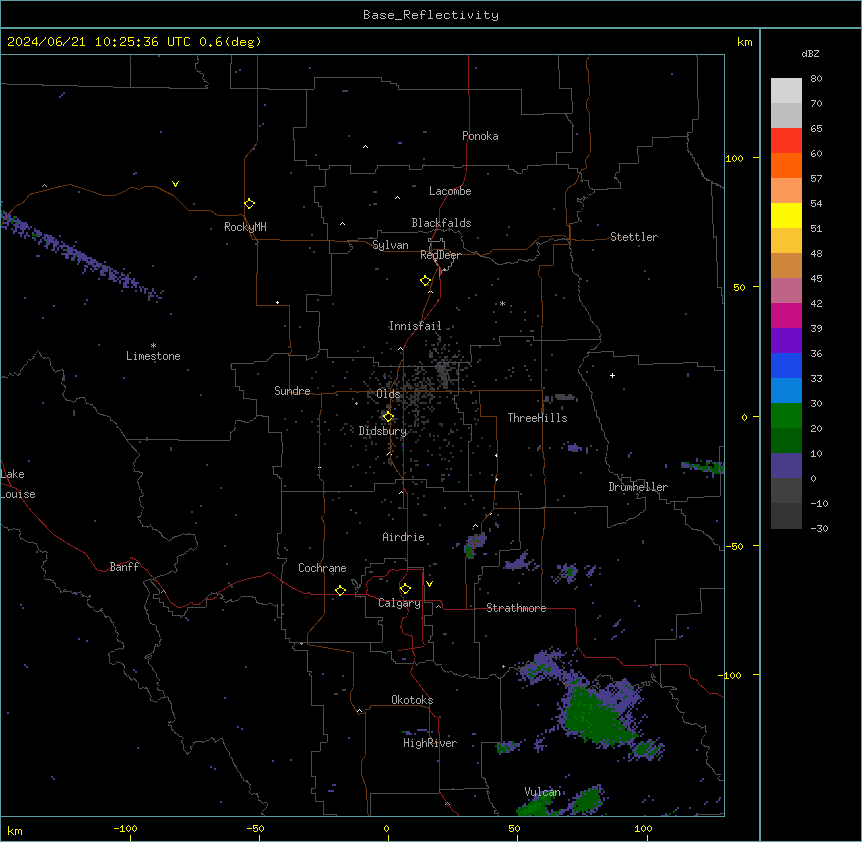
Task: Click the Innisfail city label
Action: pos(415,326)
